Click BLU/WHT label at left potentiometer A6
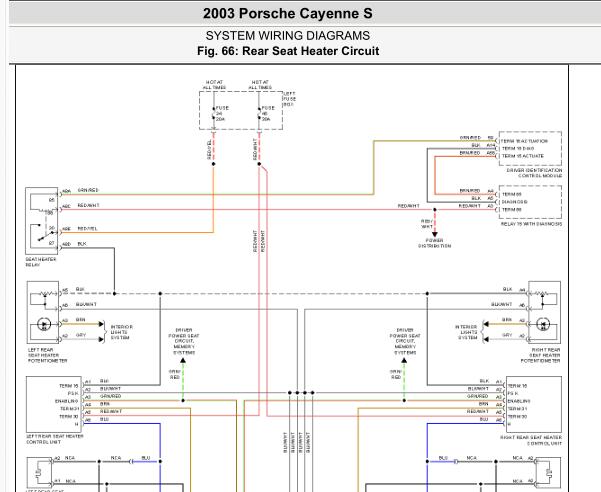601x492 pixels. pos(86,304)
